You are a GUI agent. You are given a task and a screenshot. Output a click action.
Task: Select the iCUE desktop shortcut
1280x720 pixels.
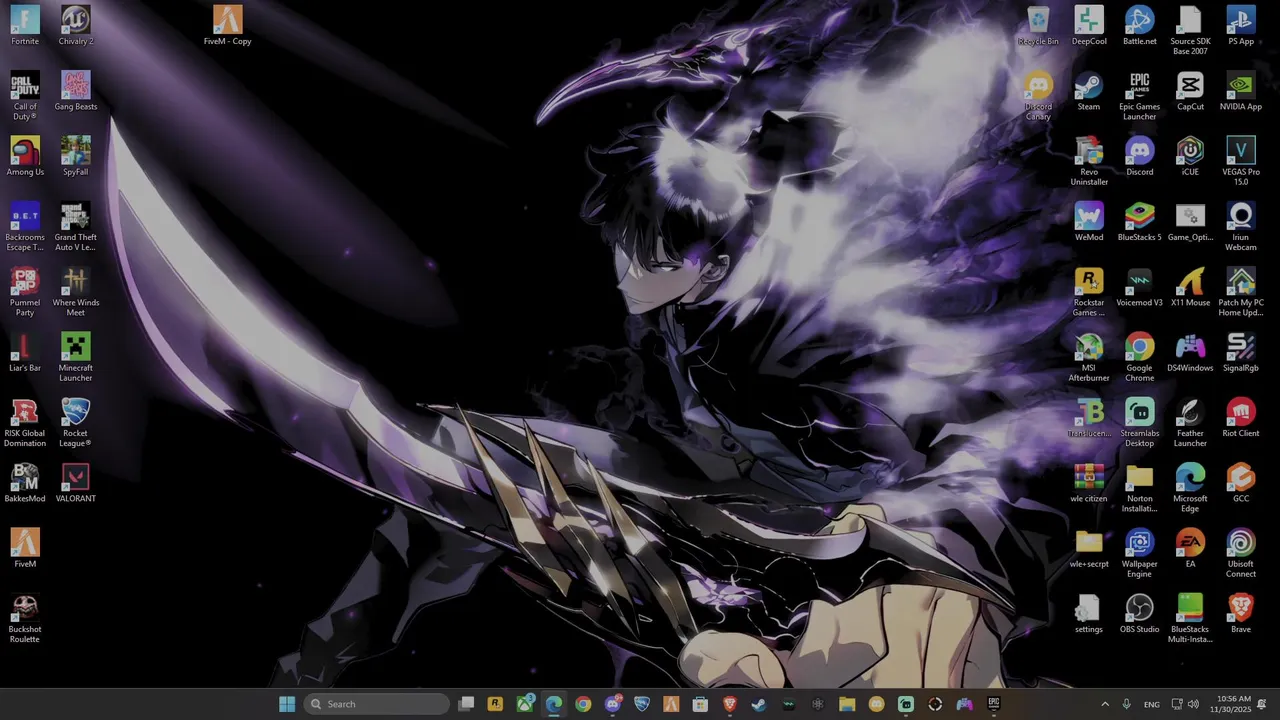click(x=1190, y=156)
